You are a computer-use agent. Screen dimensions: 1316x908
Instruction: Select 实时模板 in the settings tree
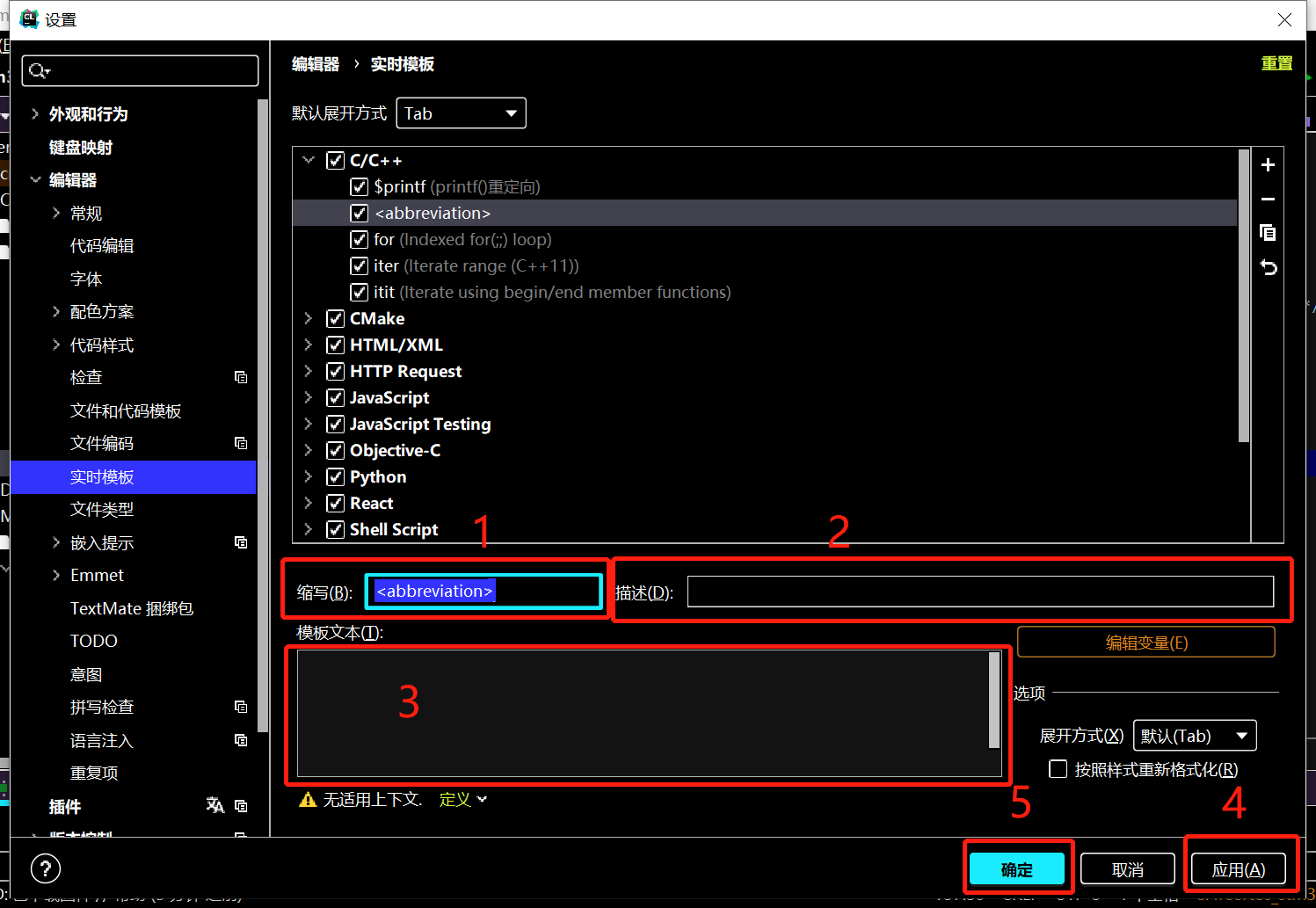[x=134, y=476]
